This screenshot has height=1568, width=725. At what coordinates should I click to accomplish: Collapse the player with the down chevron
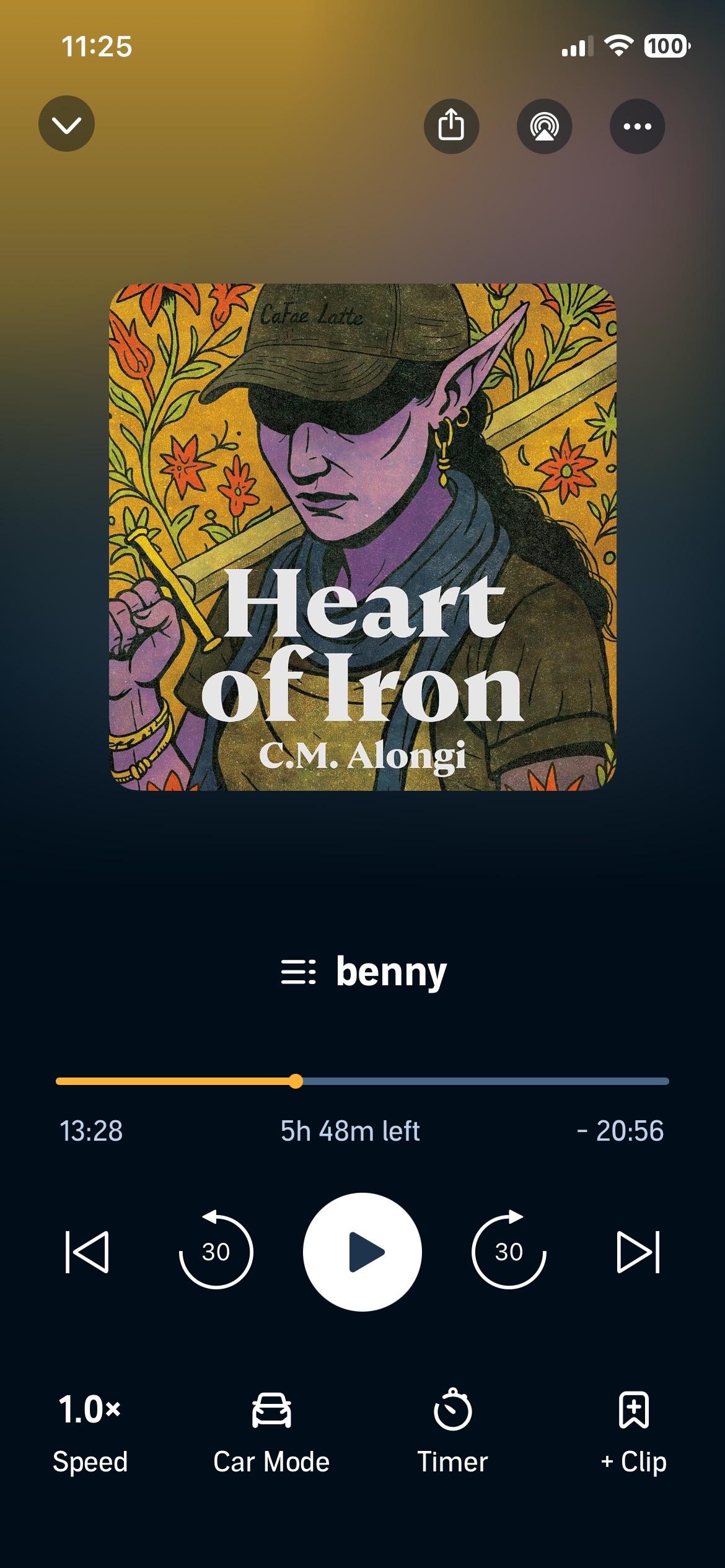[x=66, y=124]
